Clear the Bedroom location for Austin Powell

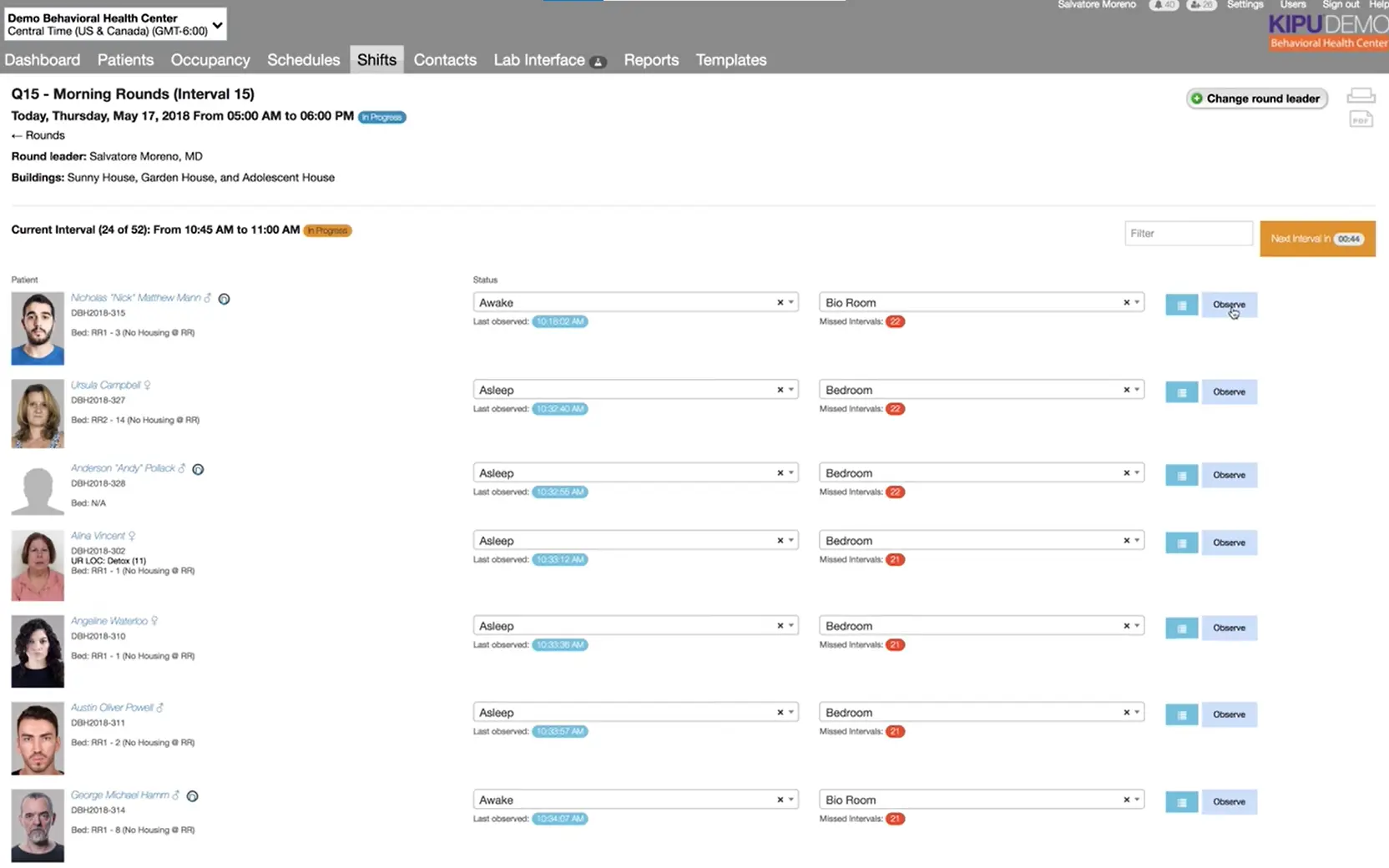click(1126, 713)
